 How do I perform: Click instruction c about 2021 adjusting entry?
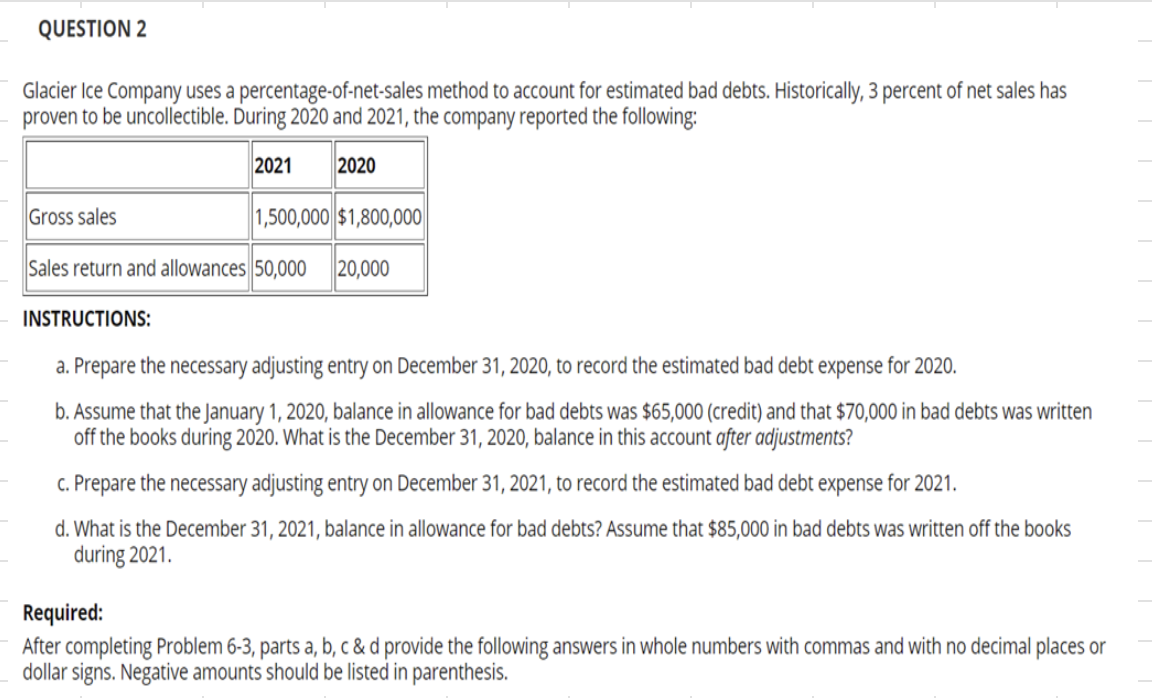[x=506, y=483]
